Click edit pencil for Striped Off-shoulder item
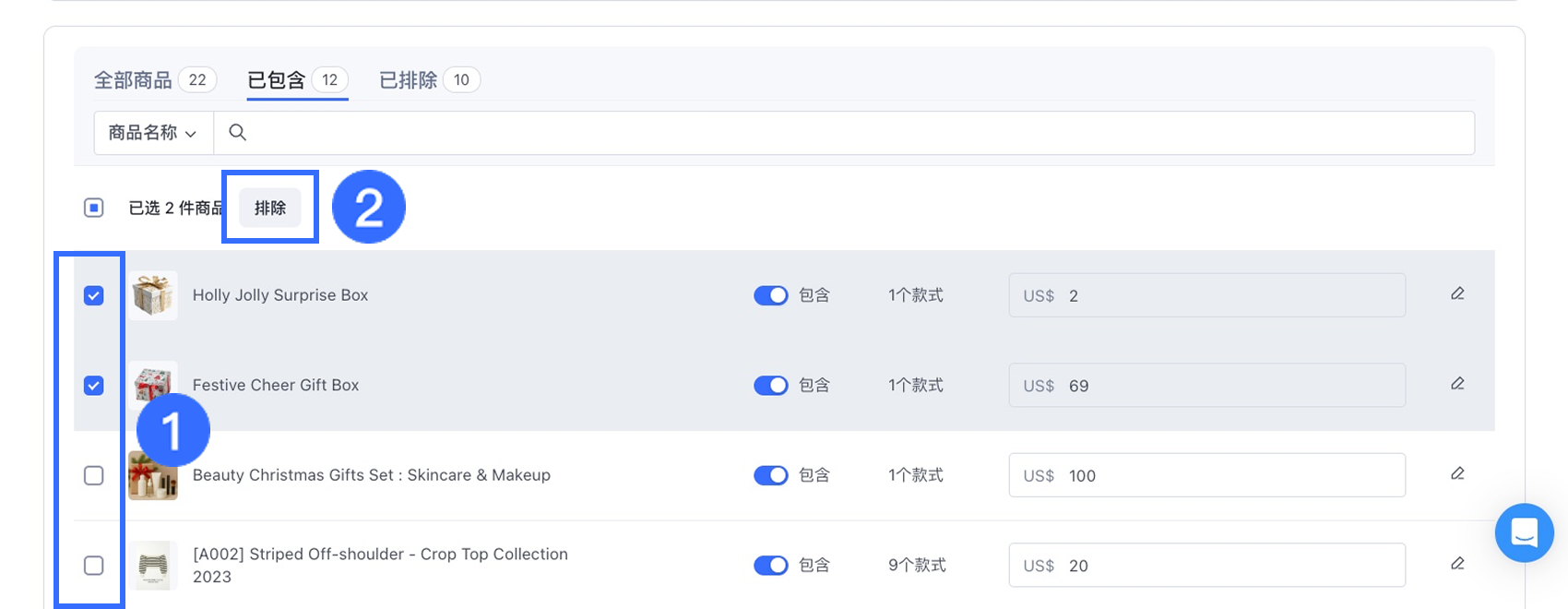The width and height of the screenshot is (1568, 609). pyautogui.click(x=1456, y=564)
